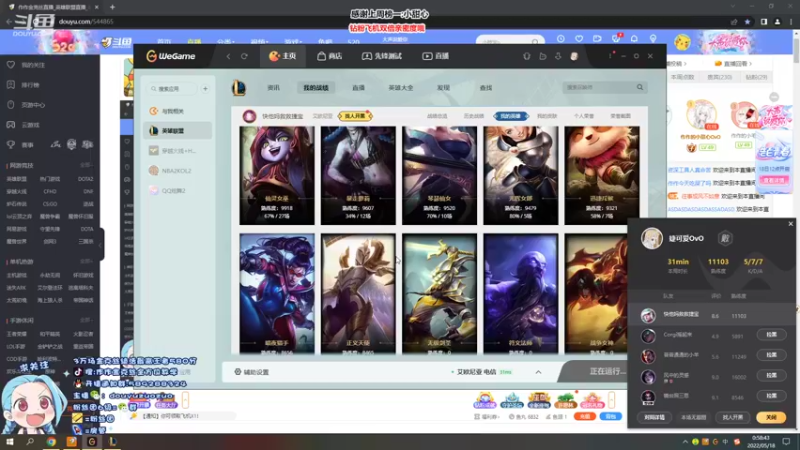Click the summoner search field

point(598,87)
